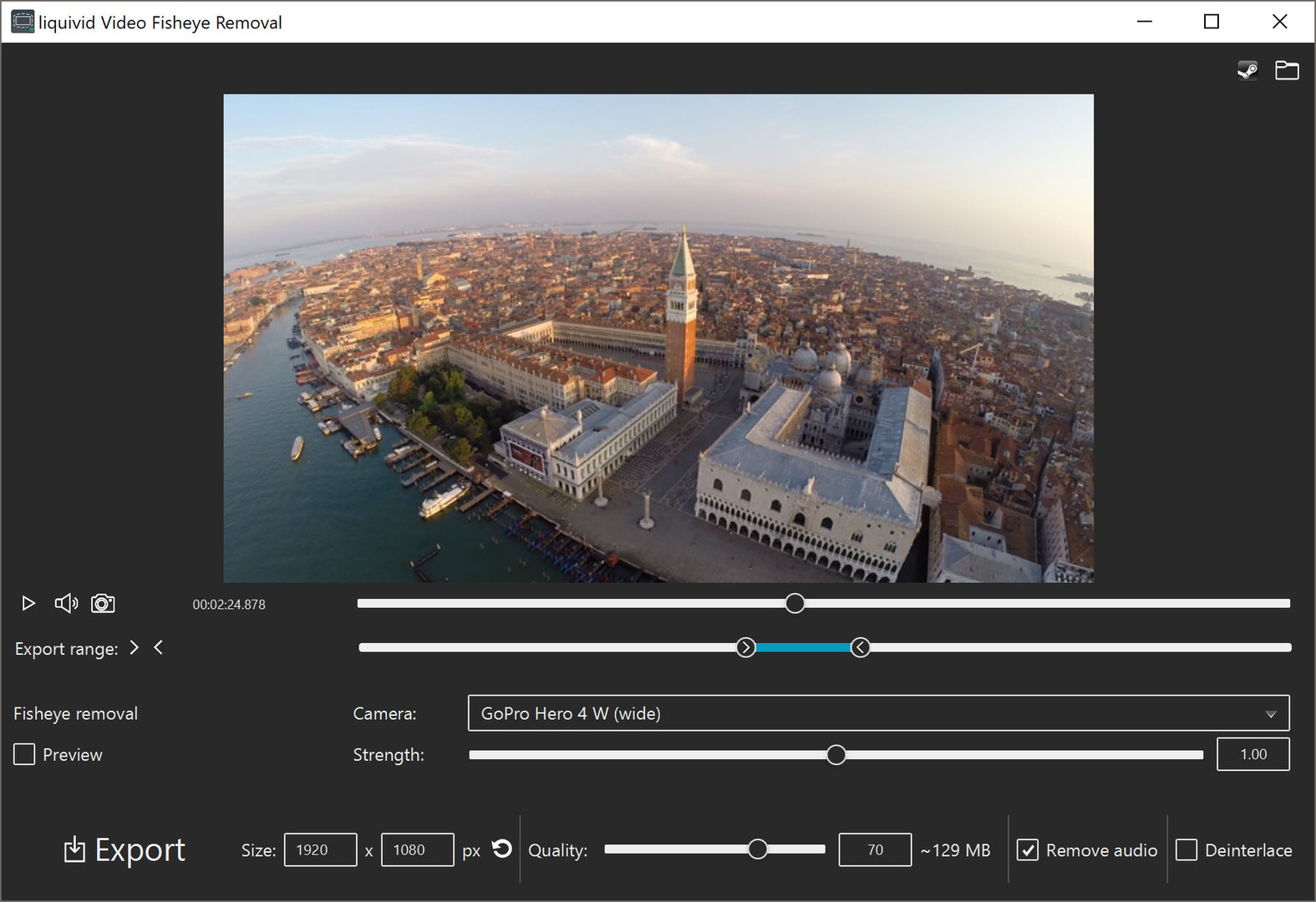
Task: Click the Quality slider knob
Action: [757, 849]
